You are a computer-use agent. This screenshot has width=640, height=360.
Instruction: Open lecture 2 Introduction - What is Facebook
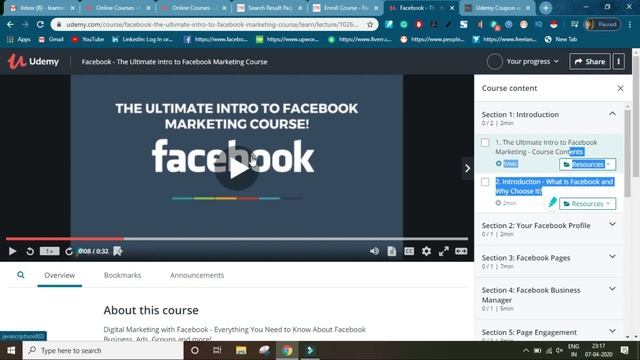click(554, 187)
